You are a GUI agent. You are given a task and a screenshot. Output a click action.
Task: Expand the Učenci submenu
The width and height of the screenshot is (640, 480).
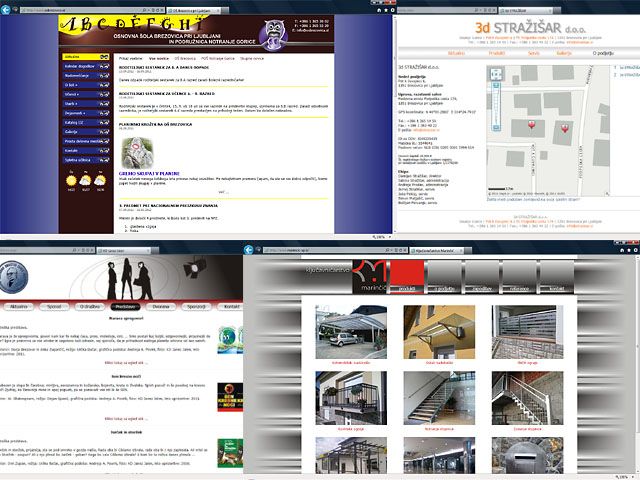tap(86, 94)
